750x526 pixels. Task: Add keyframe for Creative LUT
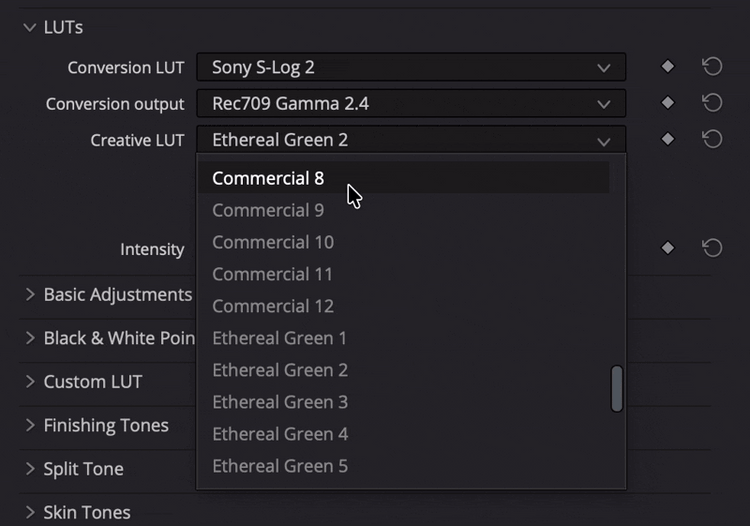[668, 139]
